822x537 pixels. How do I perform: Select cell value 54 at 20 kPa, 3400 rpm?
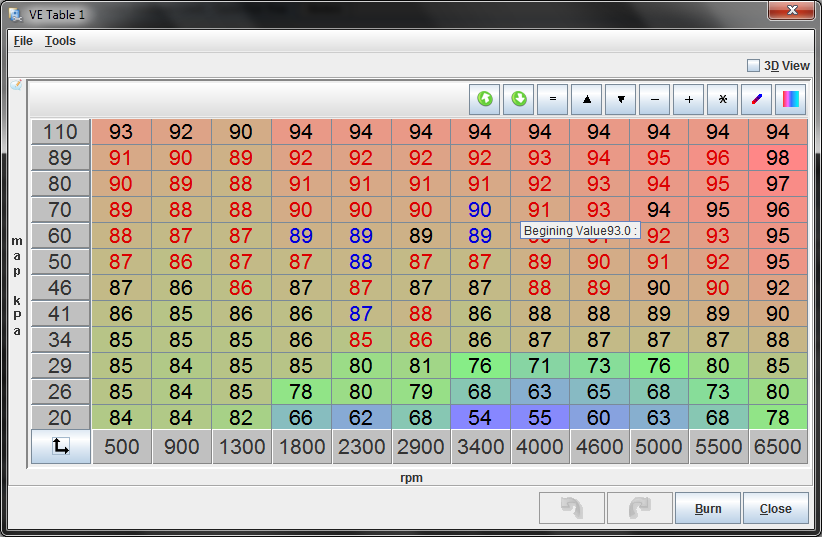(481, 418)
